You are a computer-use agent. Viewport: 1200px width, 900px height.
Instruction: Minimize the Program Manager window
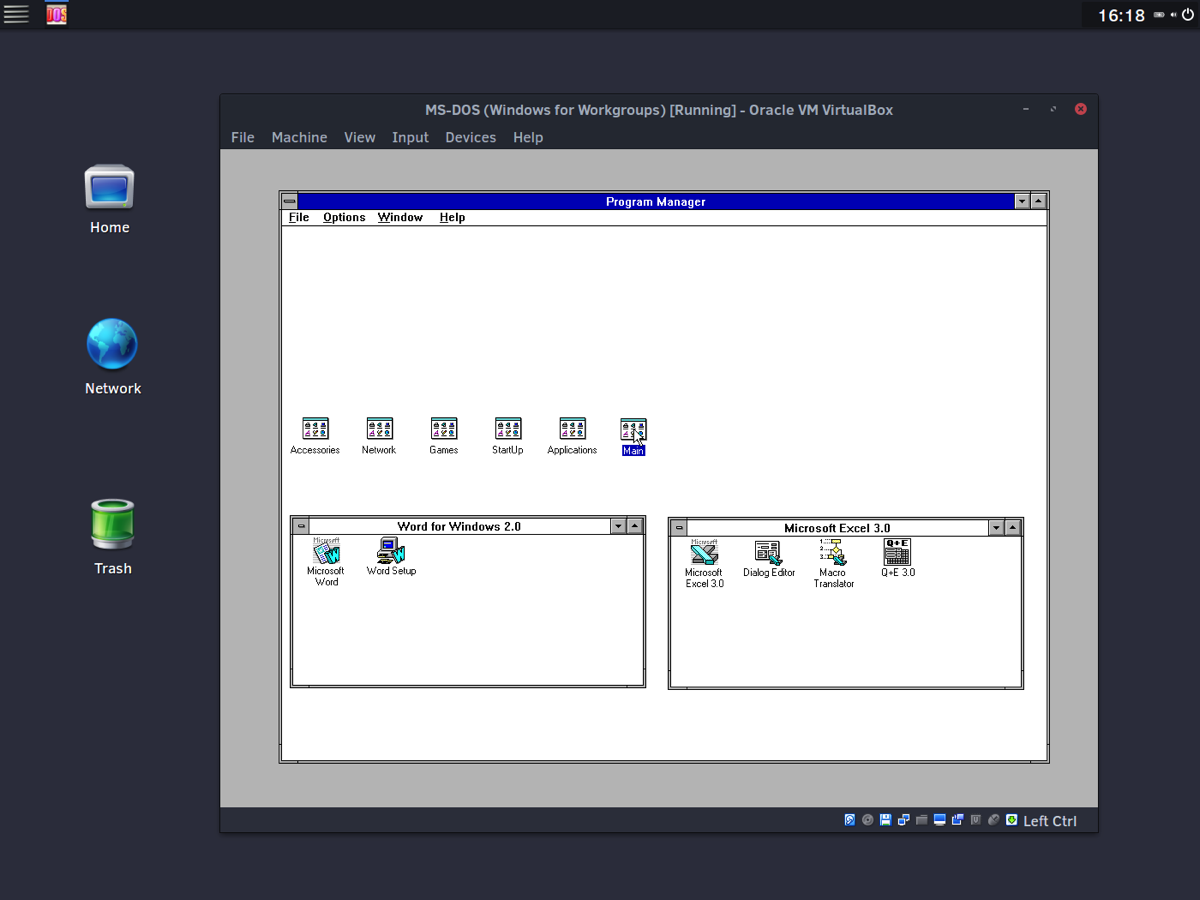point(1022,201)
